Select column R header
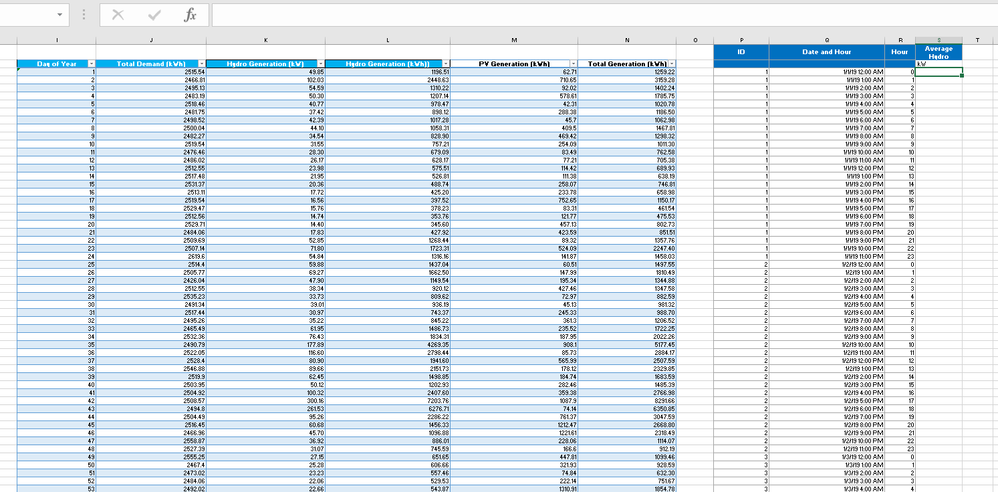Image resolution: width=998 pixels, height=492 pixels. [899, 40]
